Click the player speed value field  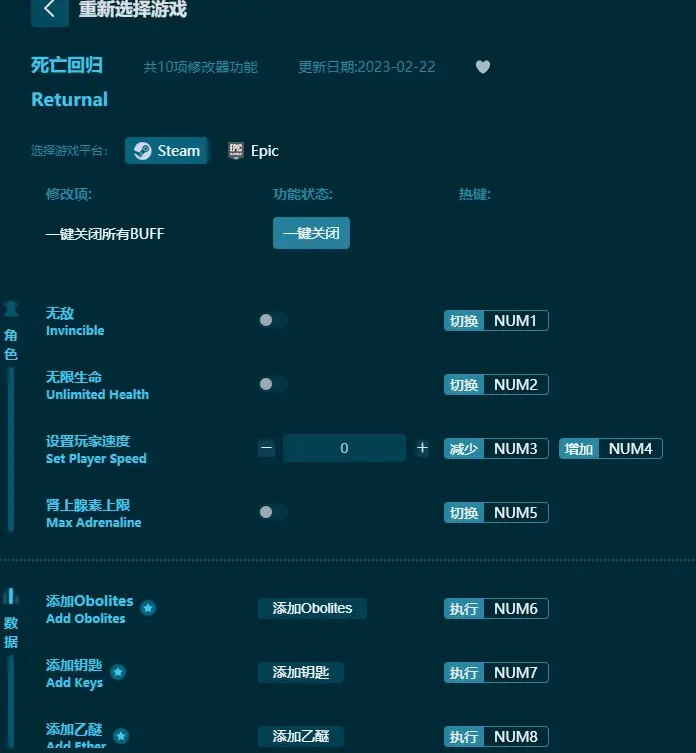(x=344, y=448)
